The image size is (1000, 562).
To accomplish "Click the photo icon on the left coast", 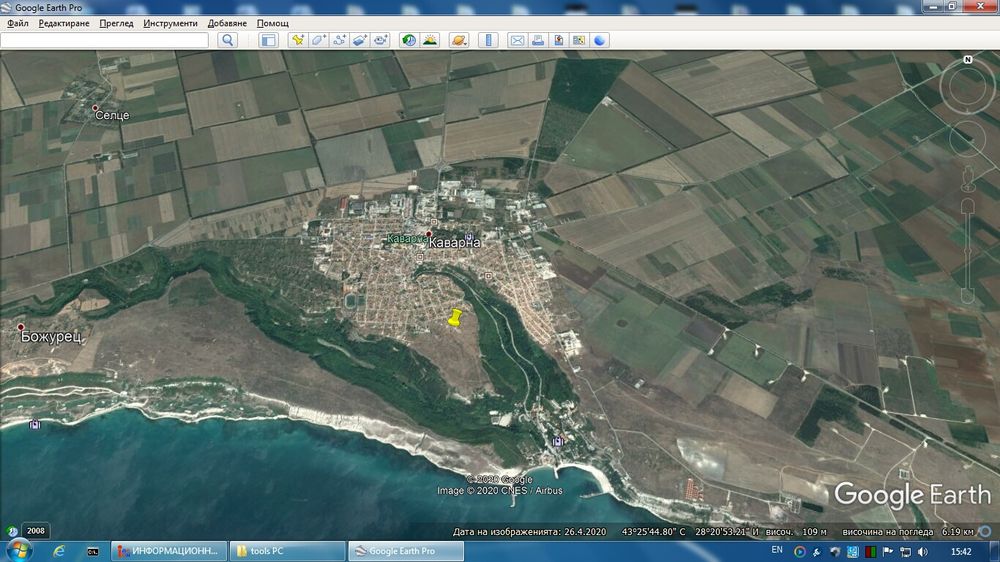I will pyautogui.click(x=34, y=424).
